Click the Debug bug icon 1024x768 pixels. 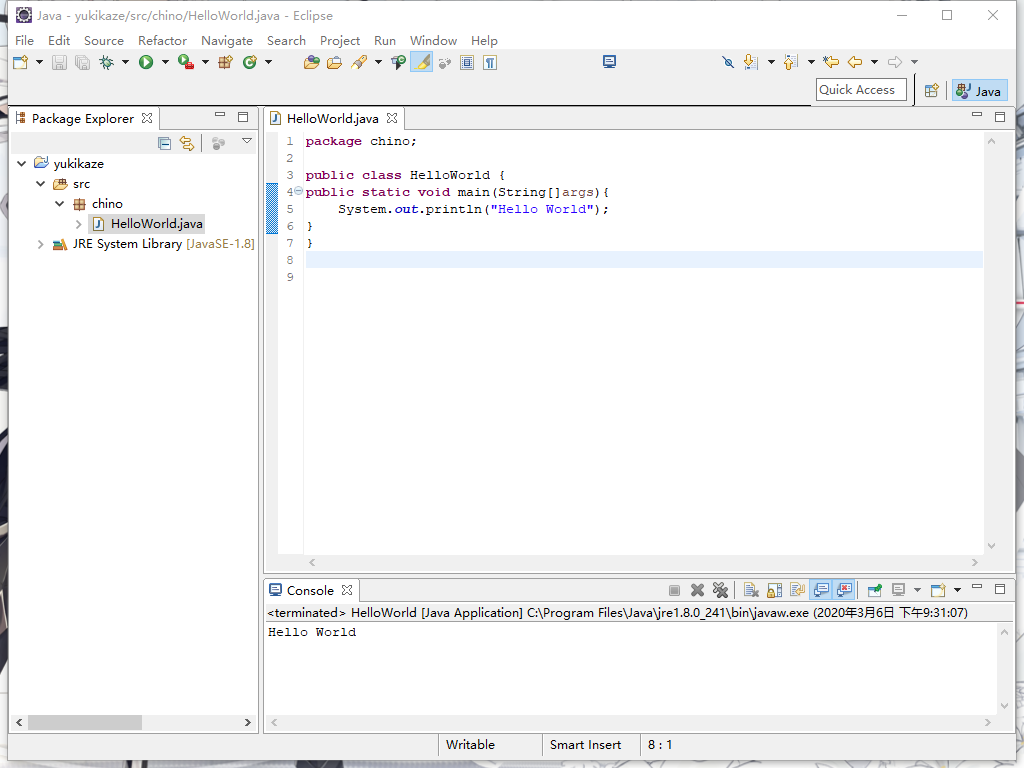tap(107, 62)
